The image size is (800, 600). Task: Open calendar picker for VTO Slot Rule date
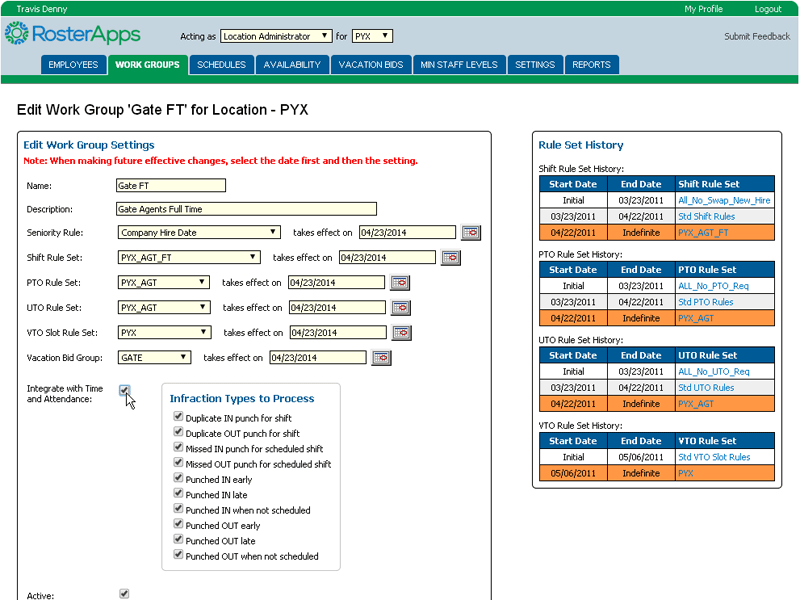[x=401, y=333]
